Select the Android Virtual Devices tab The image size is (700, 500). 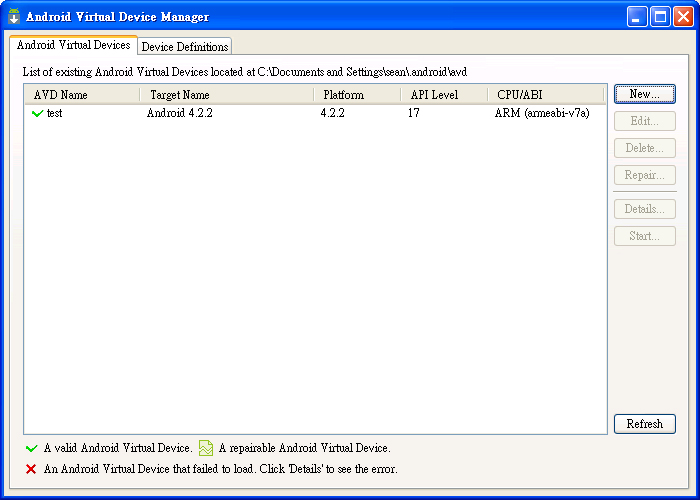tap(73, 45)
